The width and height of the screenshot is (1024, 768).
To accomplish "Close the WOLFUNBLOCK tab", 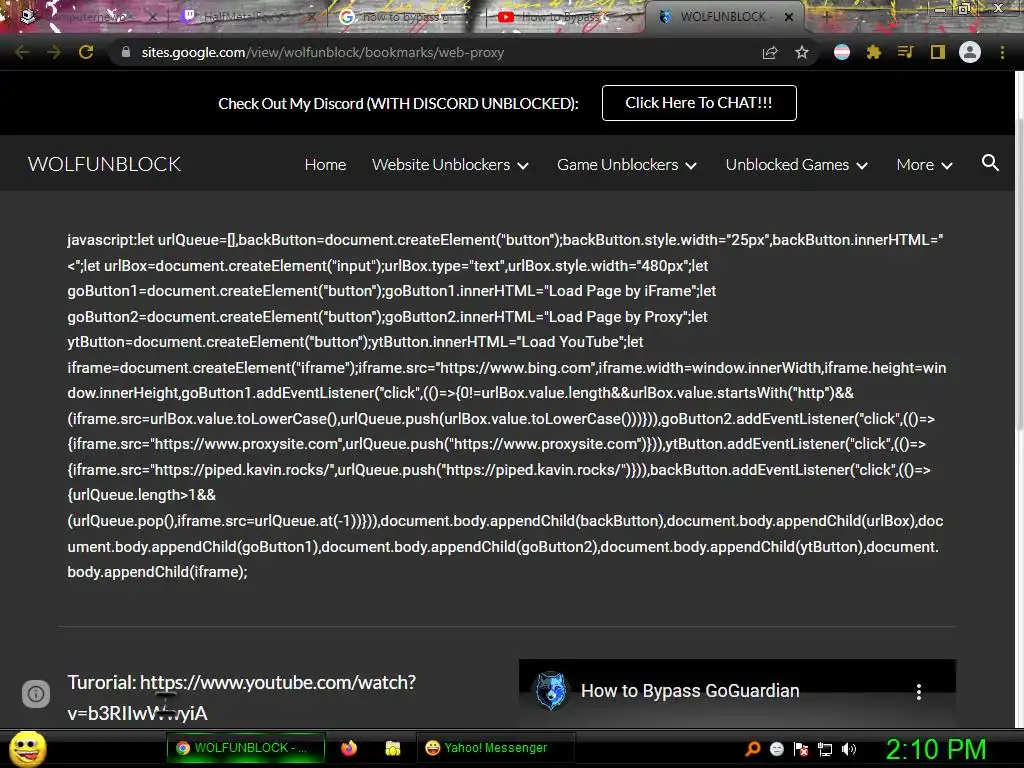I will [x=789, y=17].
